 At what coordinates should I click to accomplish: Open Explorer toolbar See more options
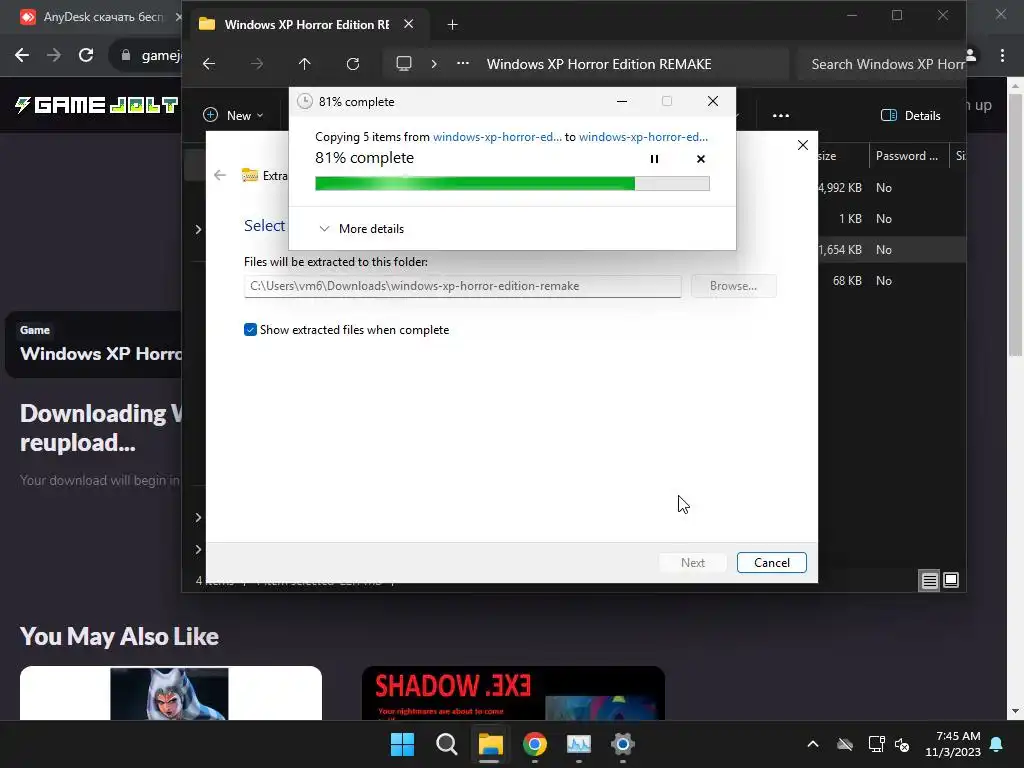pos(780,116)
